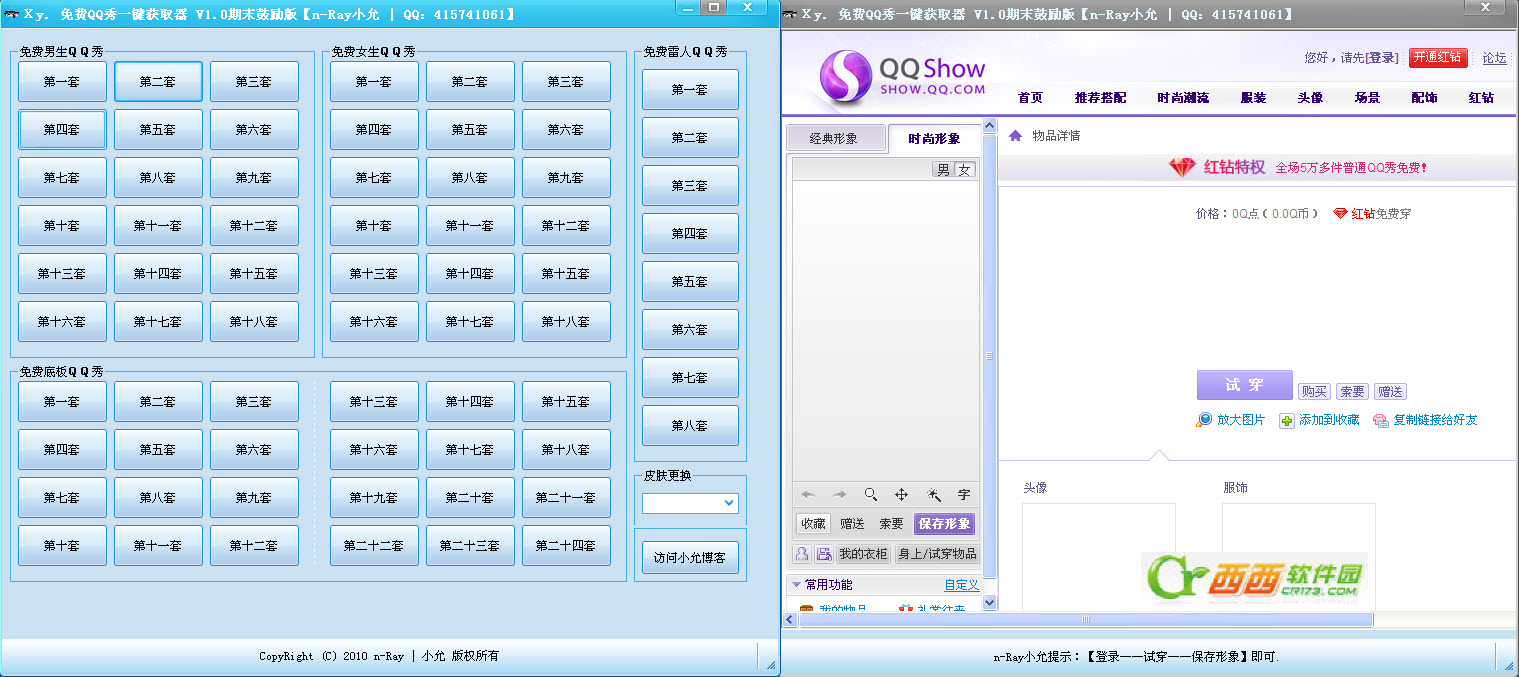Image resolution: width=1519 pixels, height=677 pixels.
Task: Open the 首页 nav item
Action: click(1030, 98)
